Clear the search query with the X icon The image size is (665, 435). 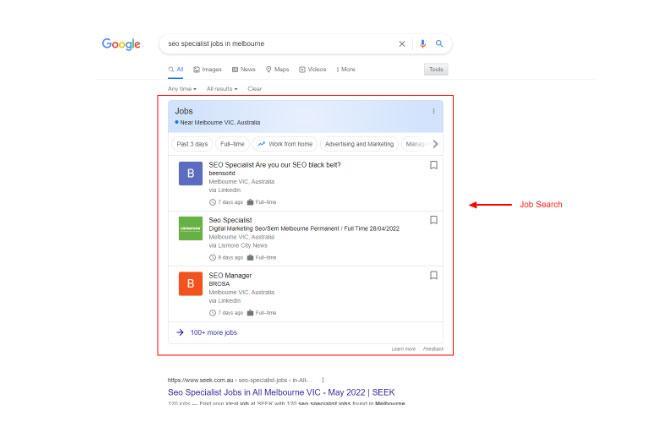click(x=402, y=44)
